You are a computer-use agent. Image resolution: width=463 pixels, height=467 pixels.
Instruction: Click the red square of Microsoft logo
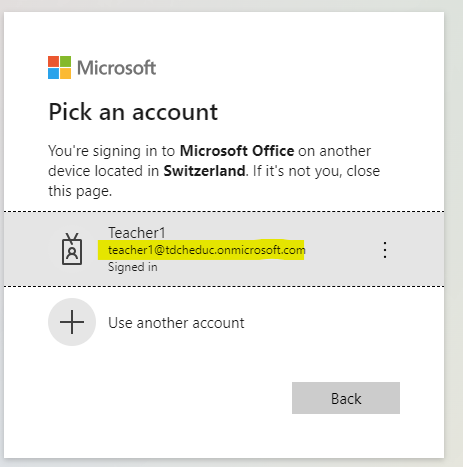53,61
